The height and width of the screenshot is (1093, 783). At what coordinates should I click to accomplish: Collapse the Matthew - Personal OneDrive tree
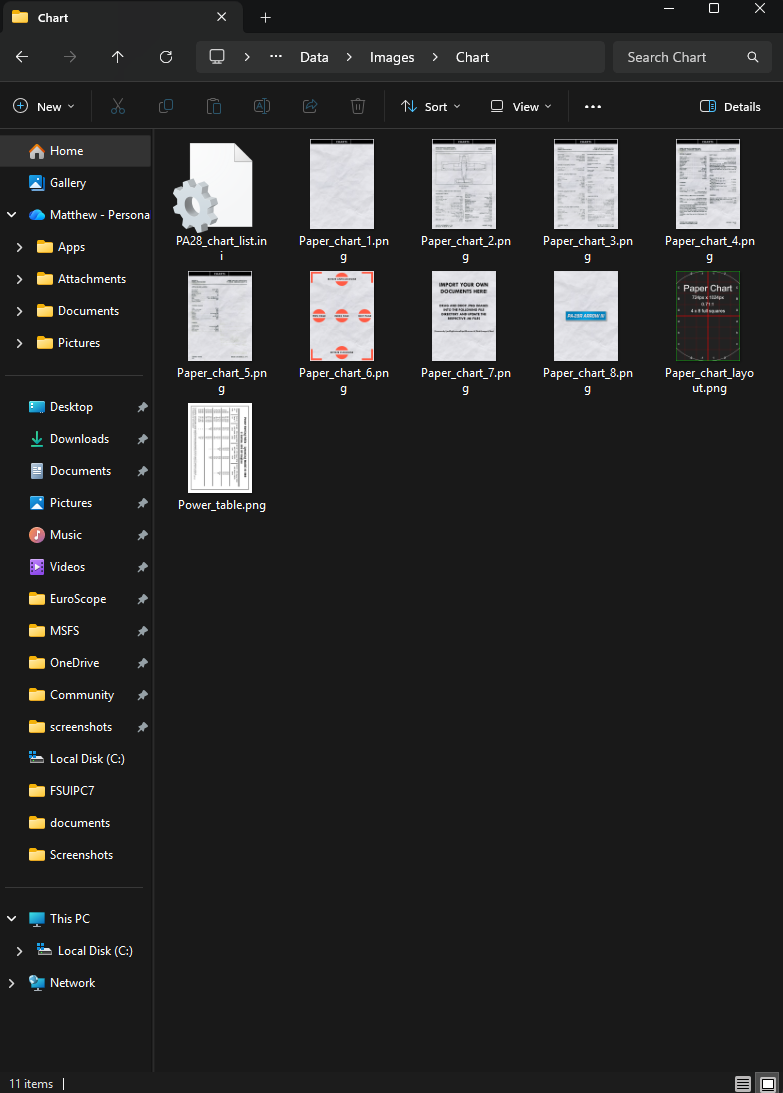pyautogui.click(x=12, y=215)
